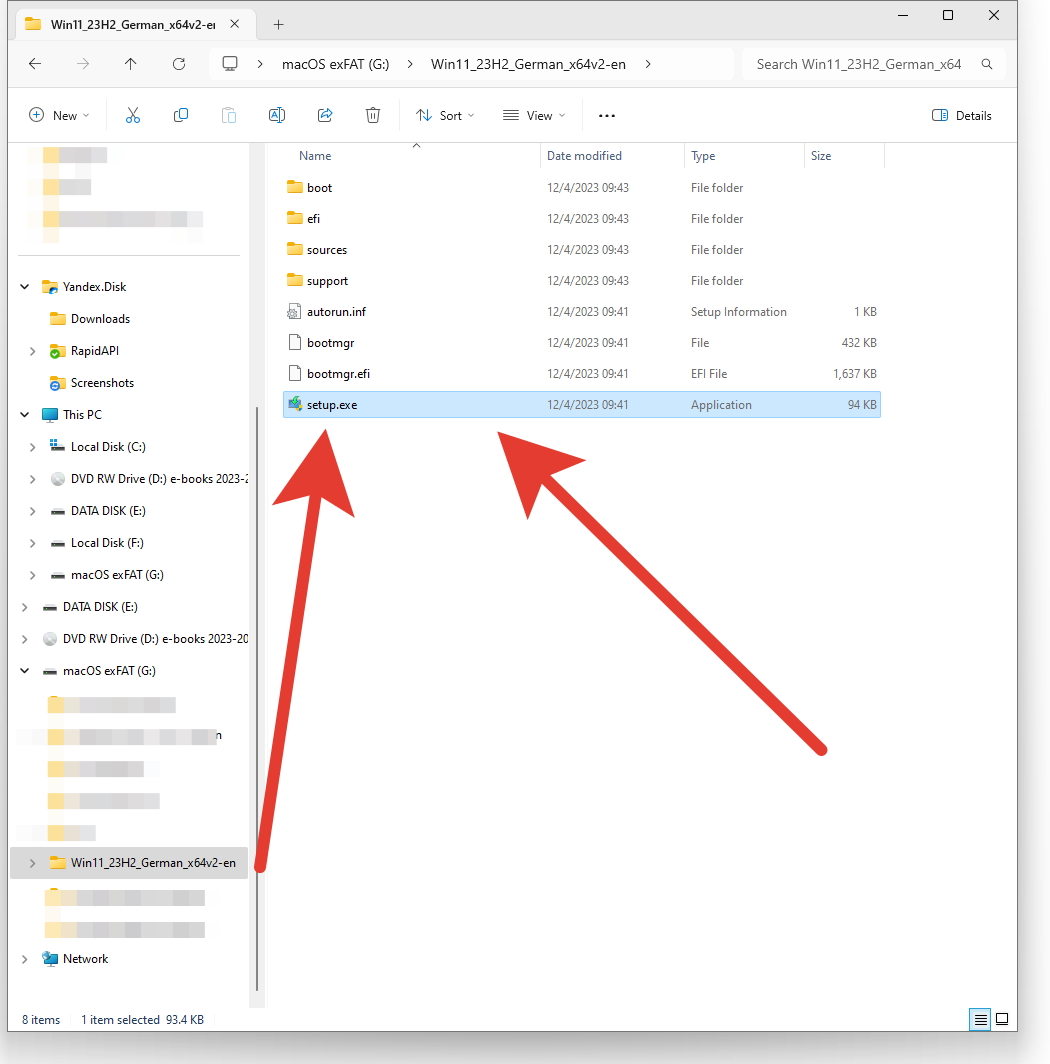Viewport: 1050px width, 1064px height.
Task: Go up one folder level
Action: 130,64
